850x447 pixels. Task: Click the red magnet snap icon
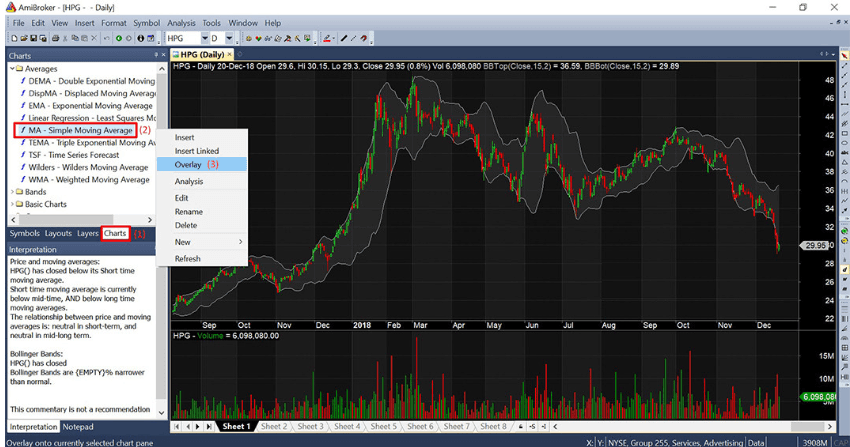(x=364, y=38)
